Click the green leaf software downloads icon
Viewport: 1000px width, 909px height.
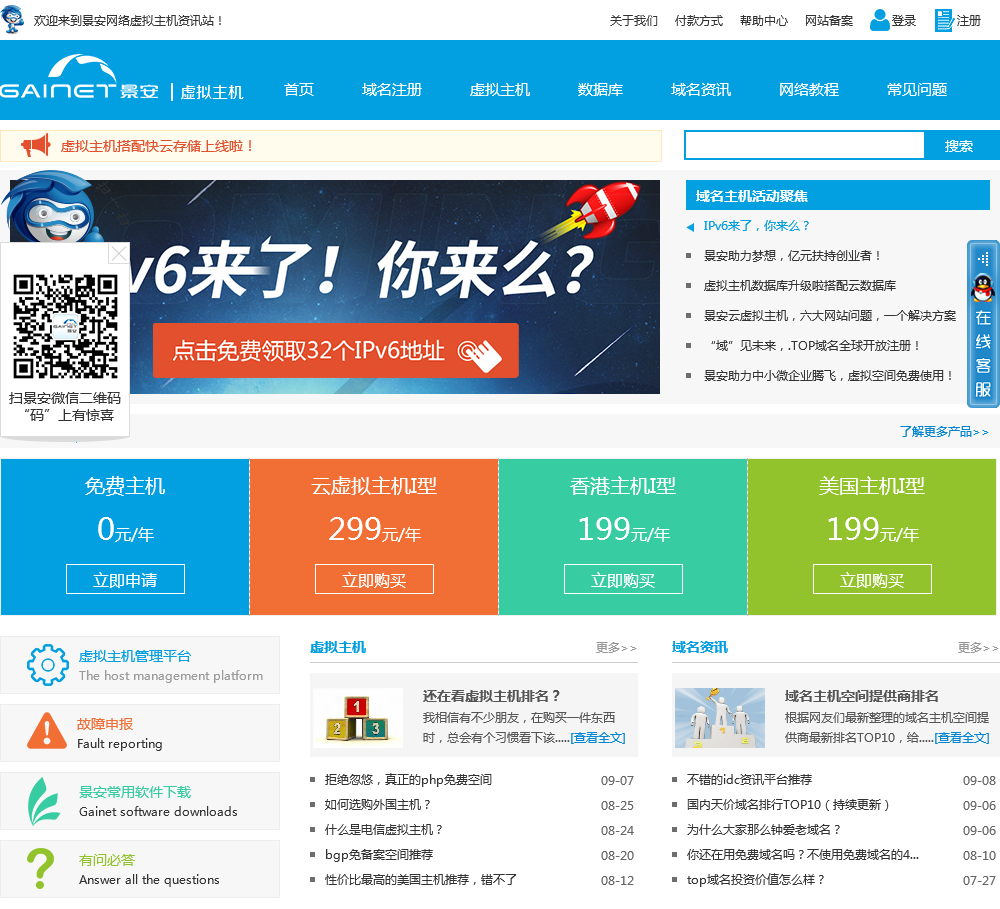(43, 801)
